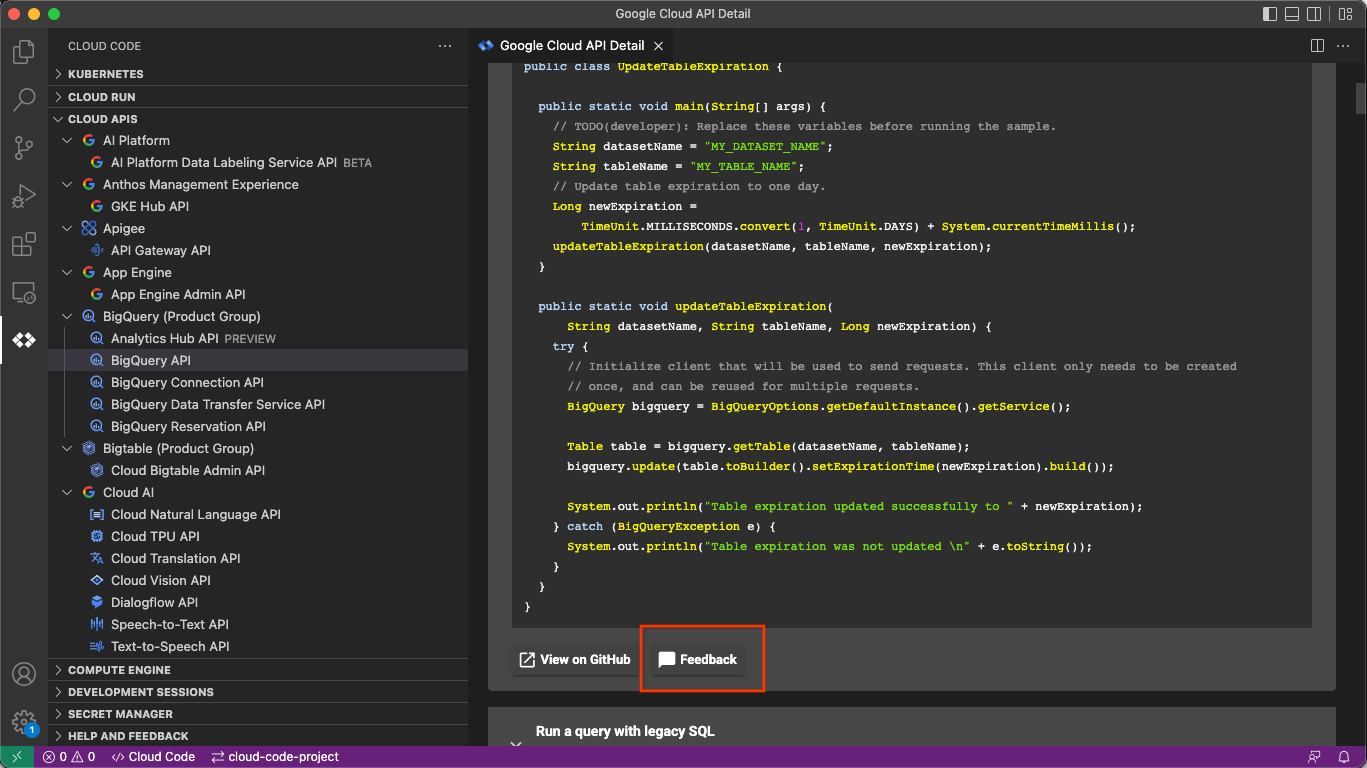This screenshot has height=768, width=1367.
Task: Open Run and Debug view icon
Action: tap(24, 196)
